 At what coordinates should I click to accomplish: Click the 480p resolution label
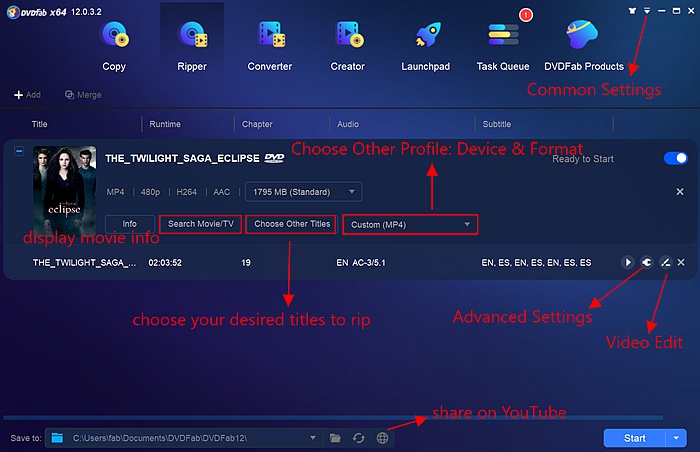coord(150,192)
